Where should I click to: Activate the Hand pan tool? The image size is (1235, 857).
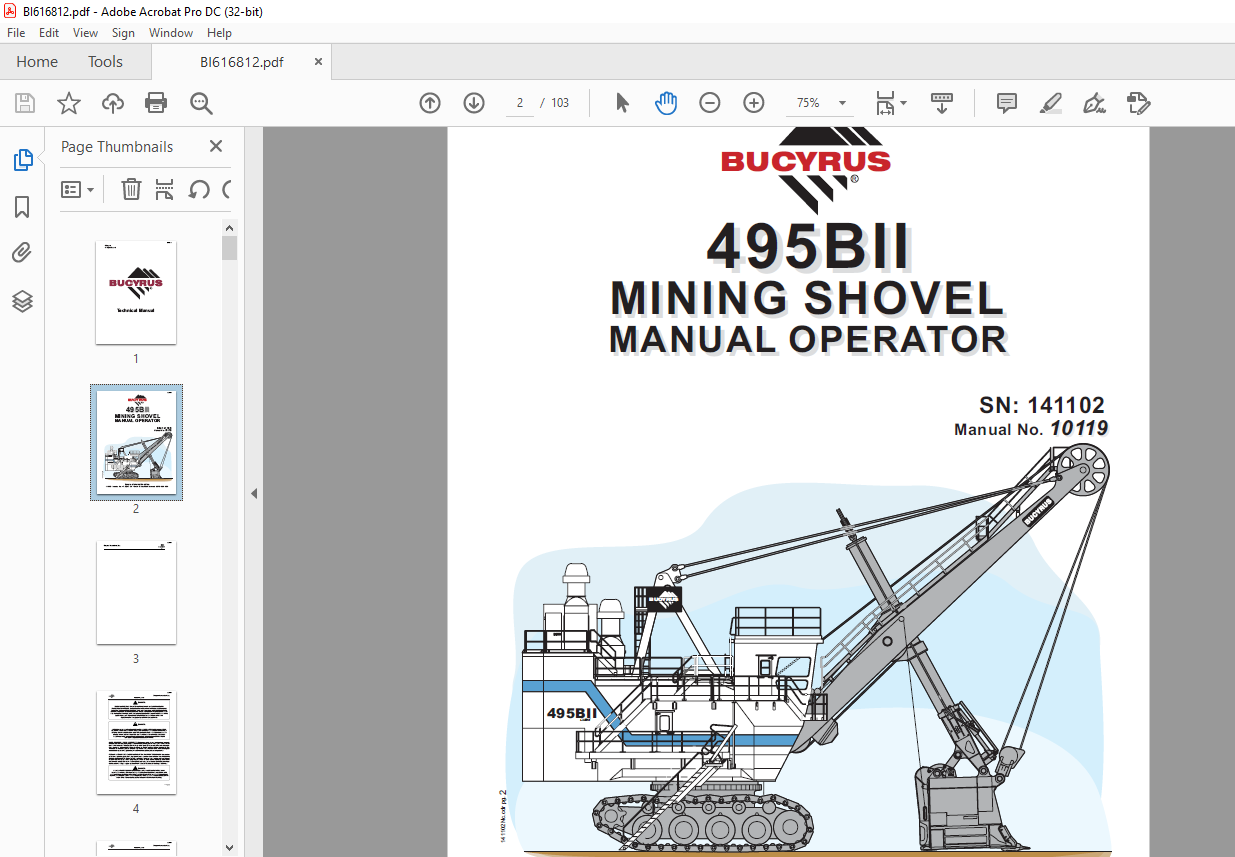tap(666, 103)
